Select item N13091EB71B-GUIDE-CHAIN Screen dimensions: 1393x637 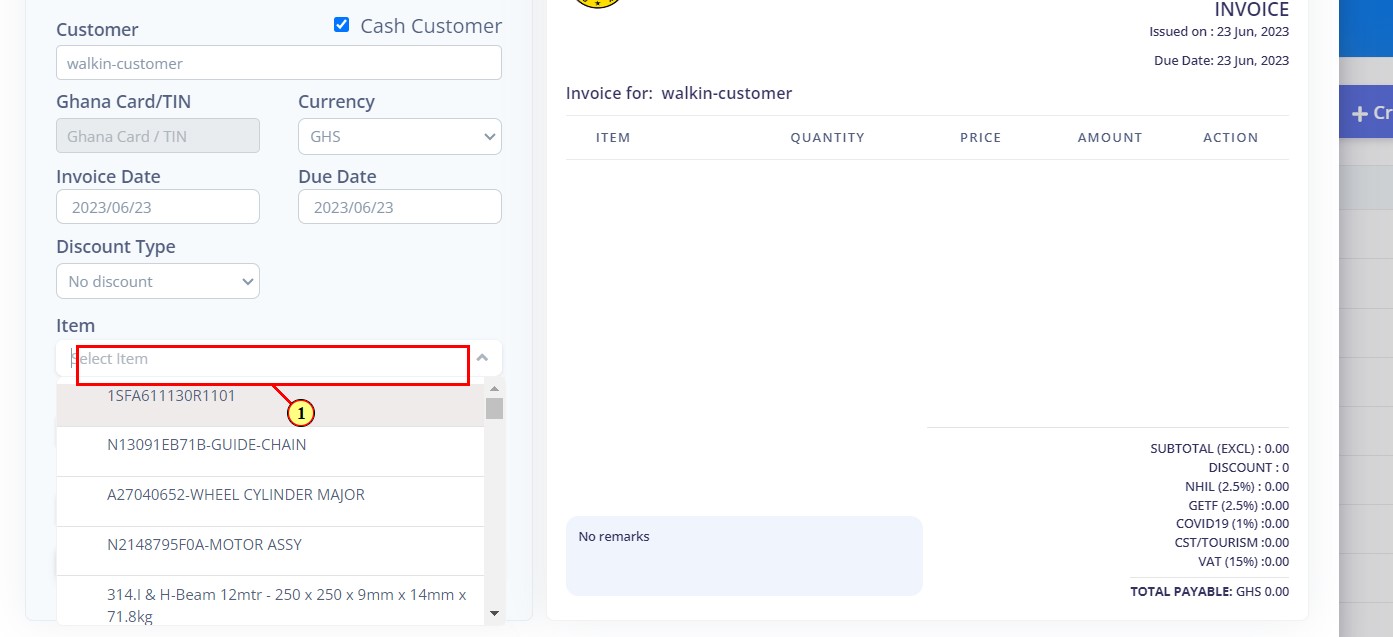click(270, 452)
